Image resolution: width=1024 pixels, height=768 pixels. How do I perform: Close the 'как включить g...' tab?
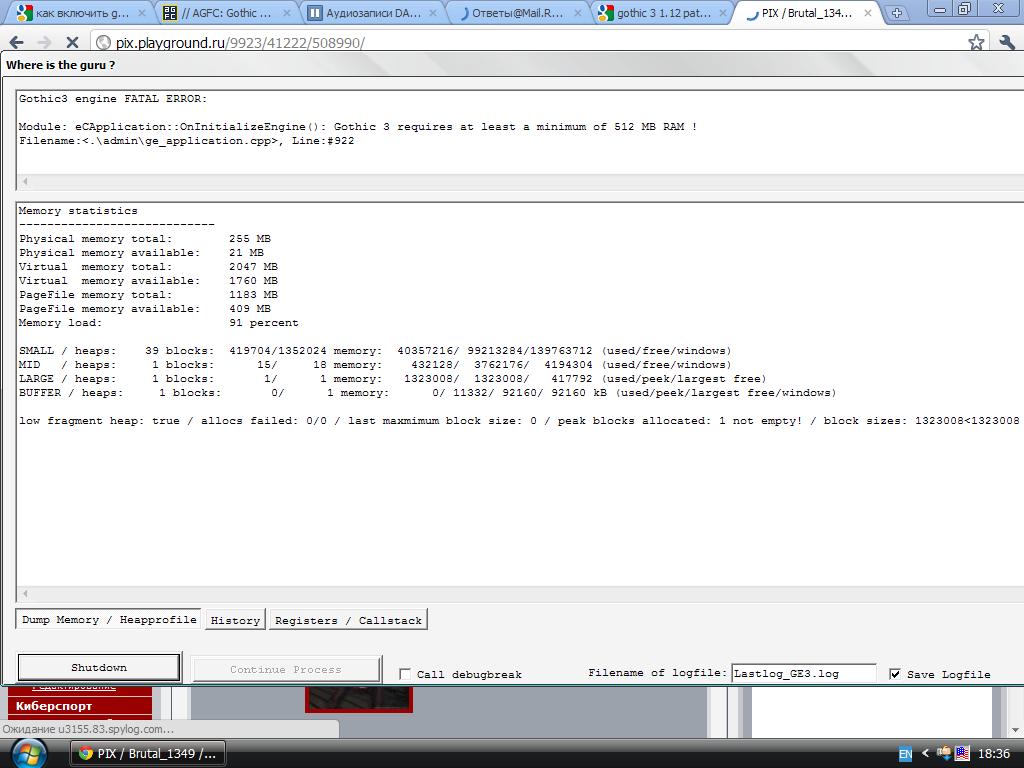click(142, 13)
